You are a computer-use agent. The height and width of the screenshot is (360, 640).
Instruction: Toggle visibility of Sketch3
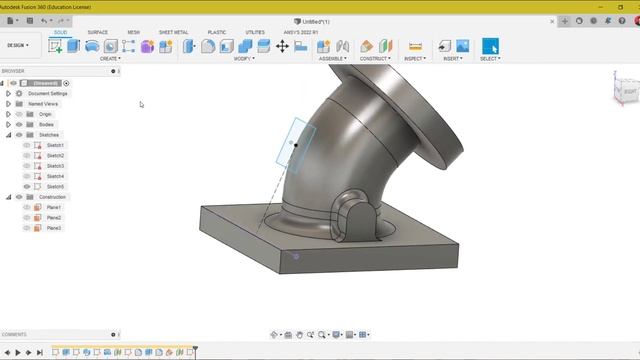point(27,166)
